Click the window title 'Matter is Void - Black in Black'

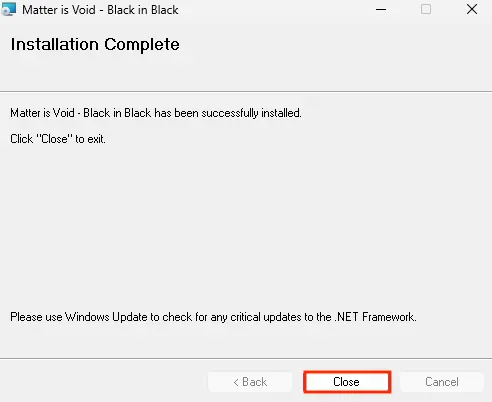tap(100, 10)
